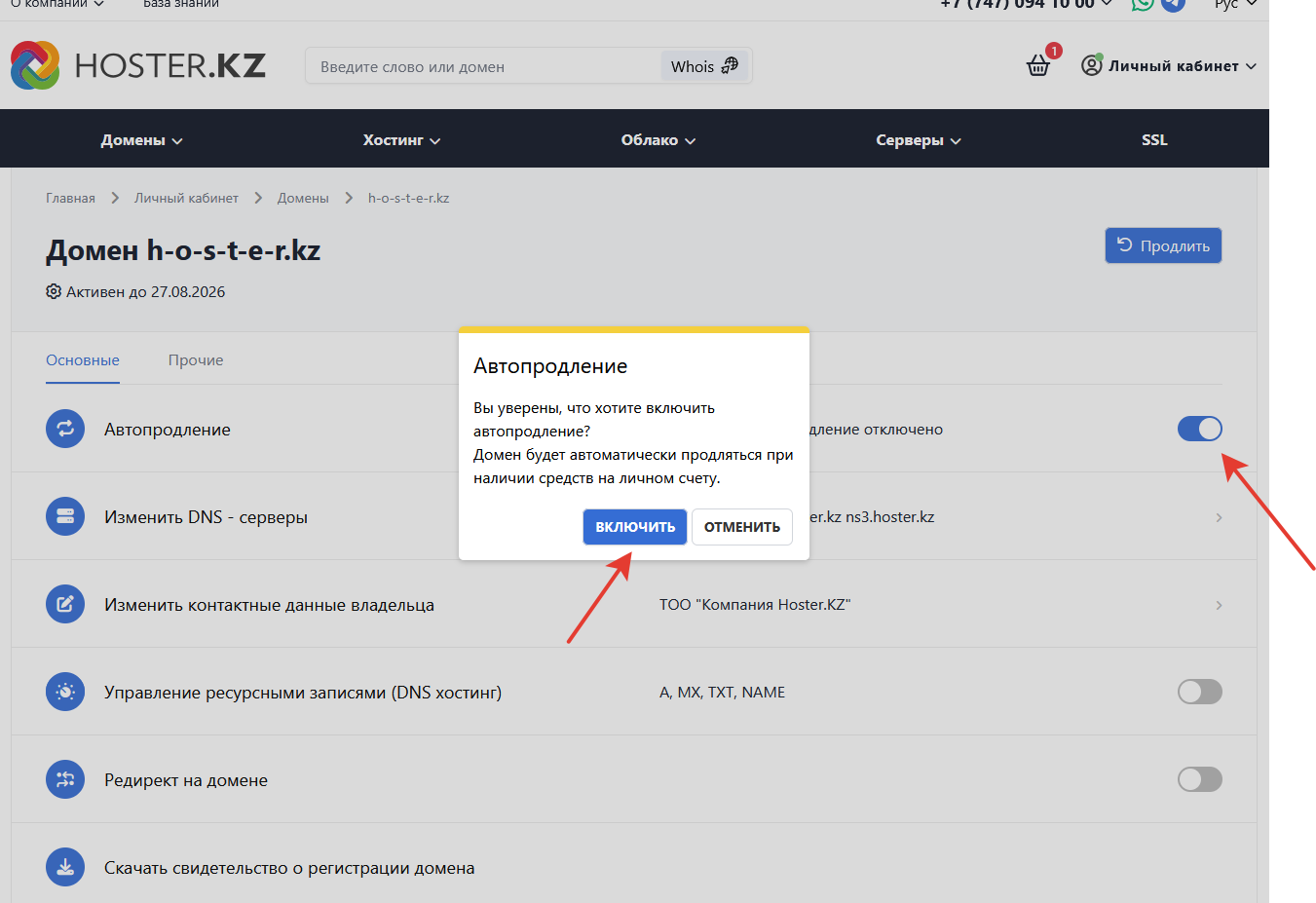
Task: Click the Hoster.kz logo
Action: [x=137, y=65]
